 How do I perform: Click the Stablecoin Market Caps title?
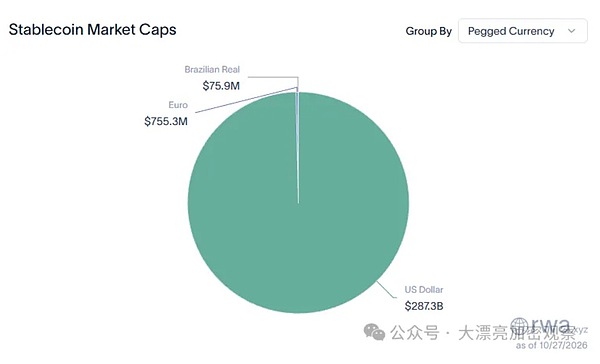pos(93,30)
